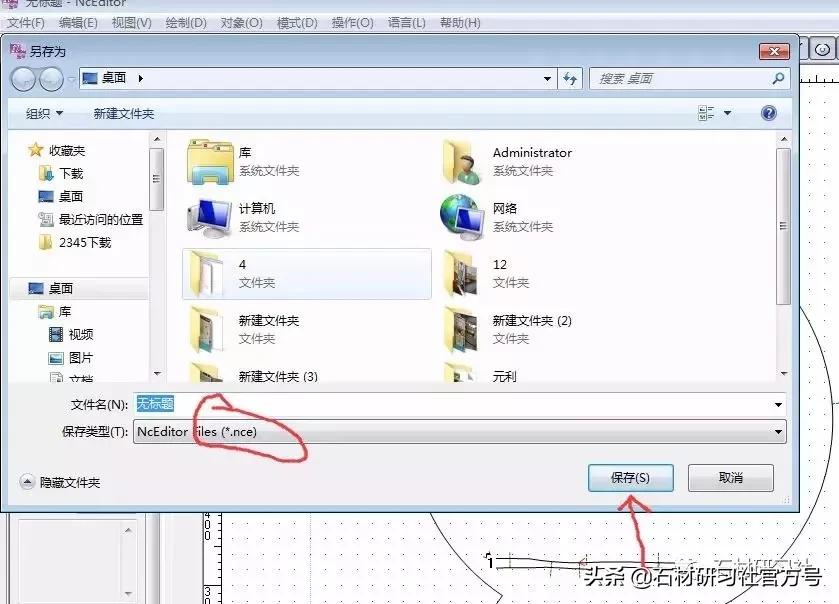
Task: Select the 元利 folder
Action: 480,372
